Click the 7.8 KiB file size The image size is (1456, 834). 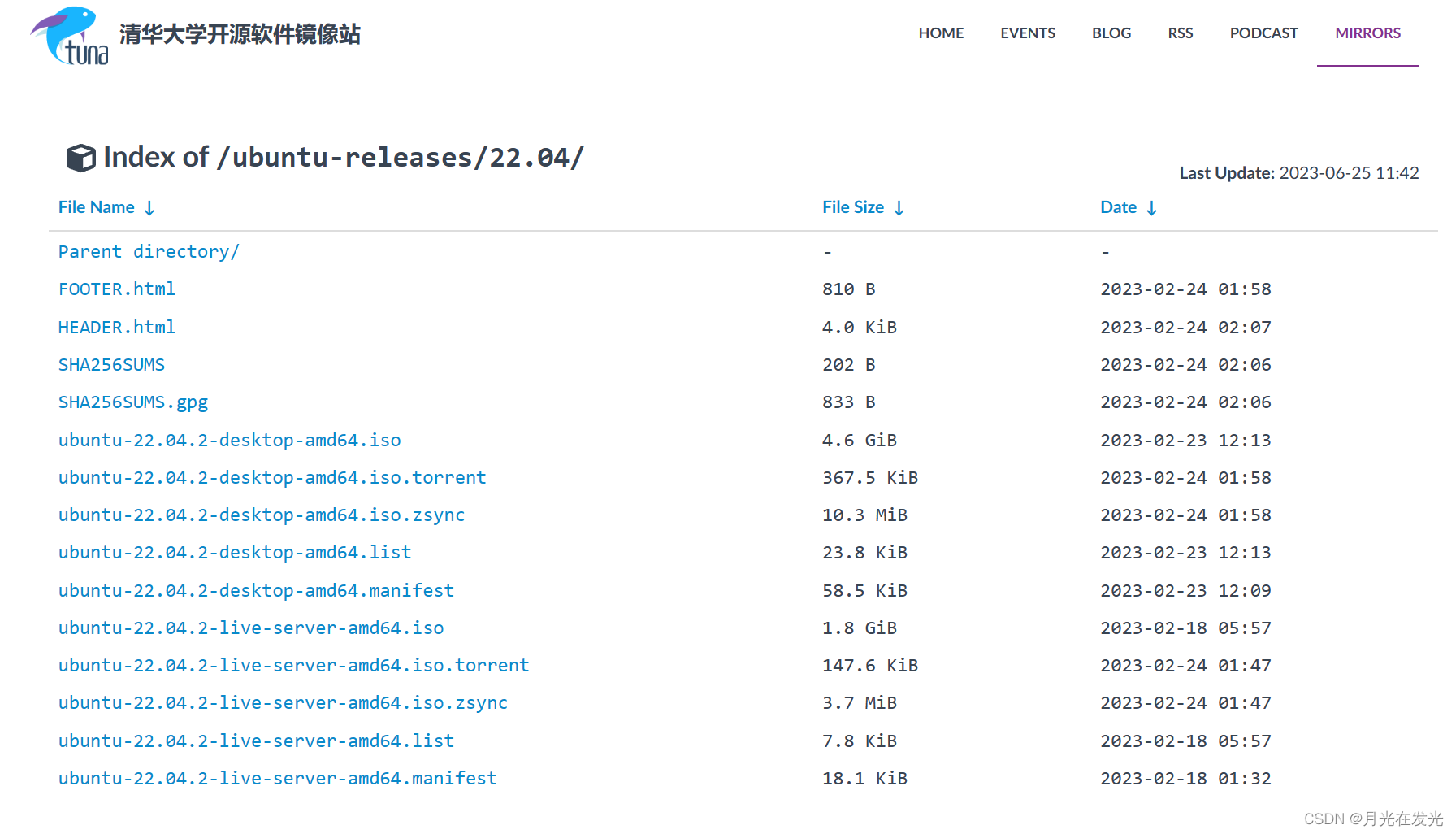[860, 741]
